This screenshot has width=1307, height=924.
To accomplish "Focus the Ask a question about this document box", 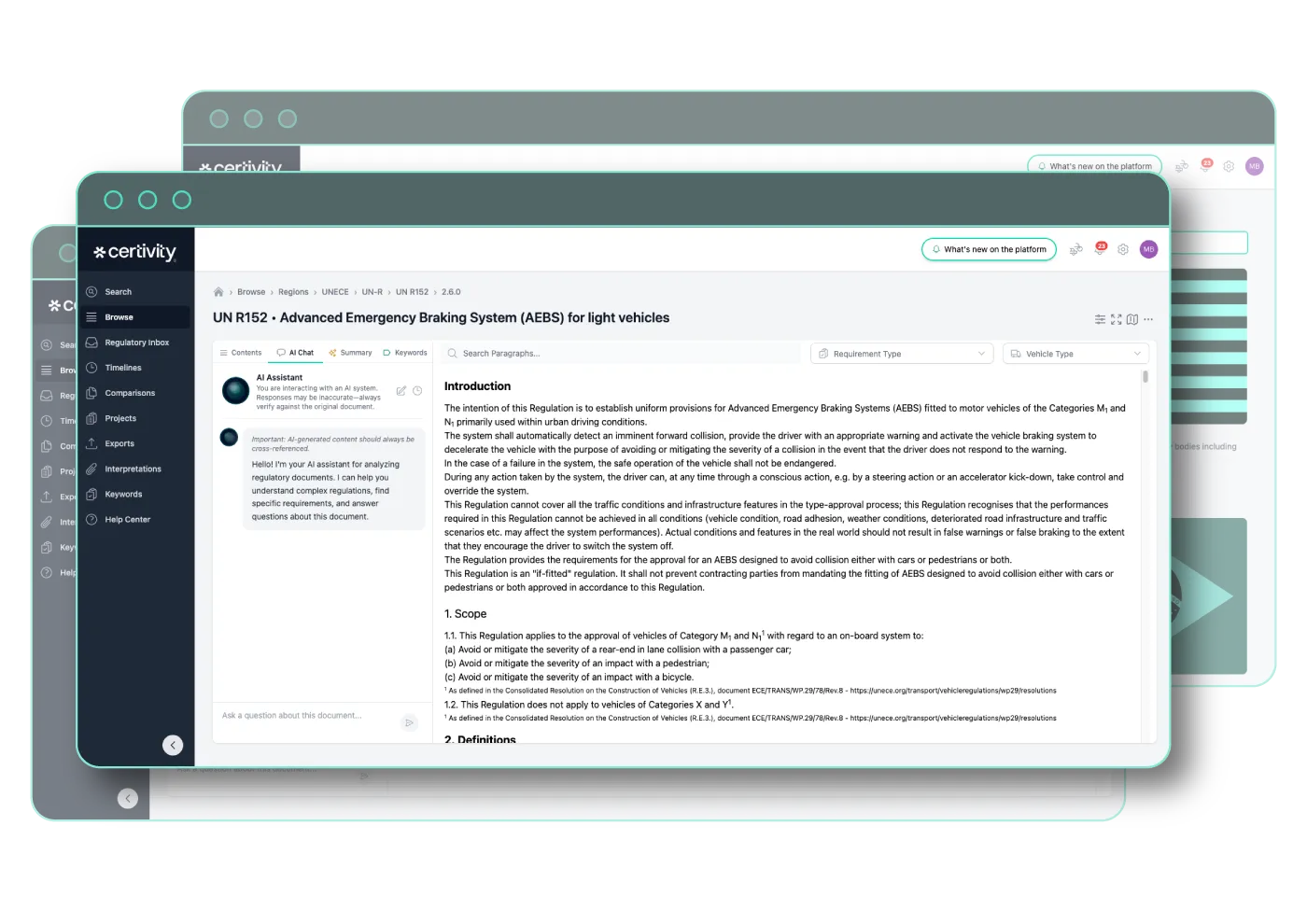I will (305, 716).
